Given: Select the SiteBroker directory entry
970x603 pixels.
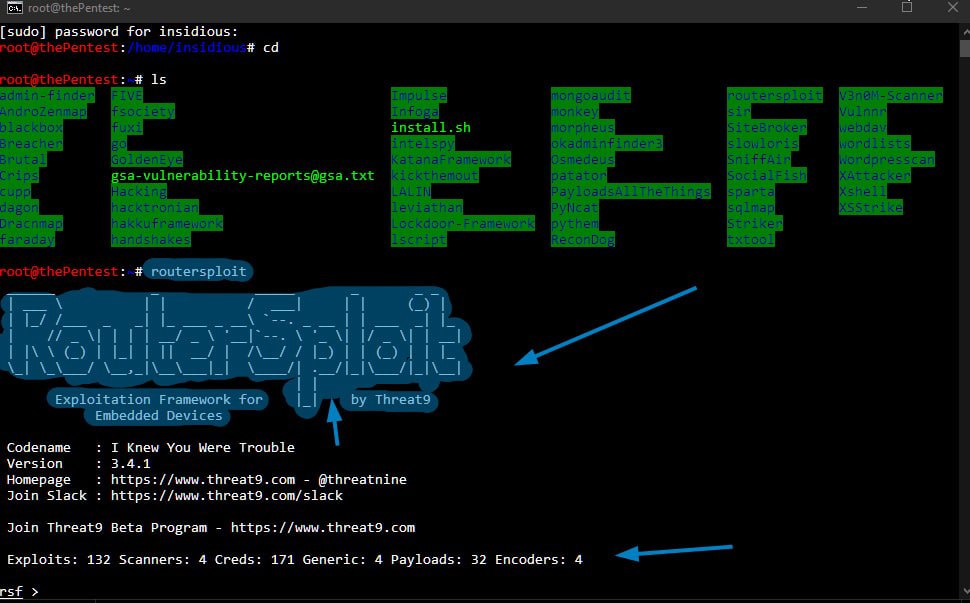Looking at the screenshot, I should tap(766, 127).
